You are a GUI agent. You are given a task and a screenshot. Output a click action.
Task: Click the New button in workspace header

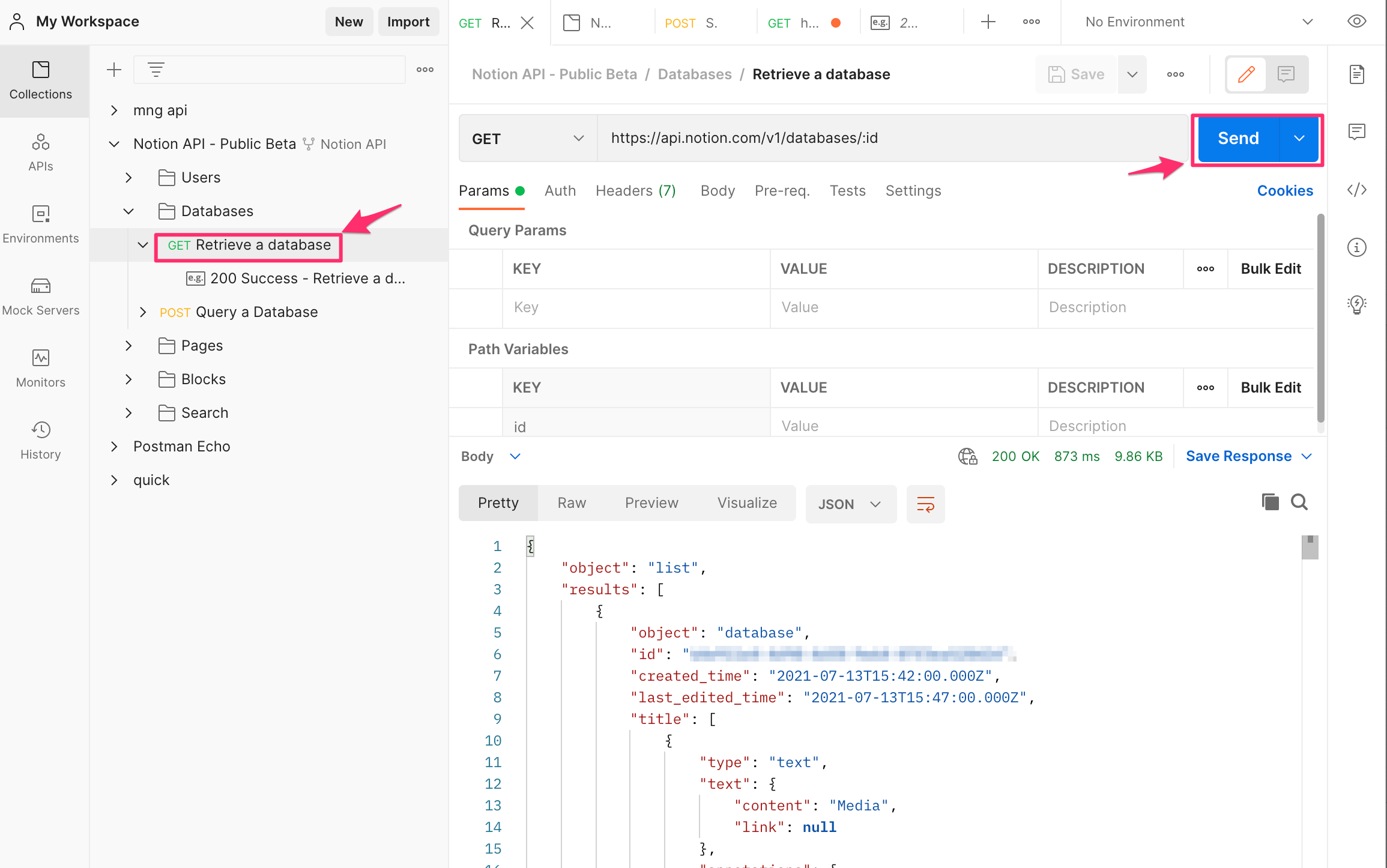tap(349, 22)
